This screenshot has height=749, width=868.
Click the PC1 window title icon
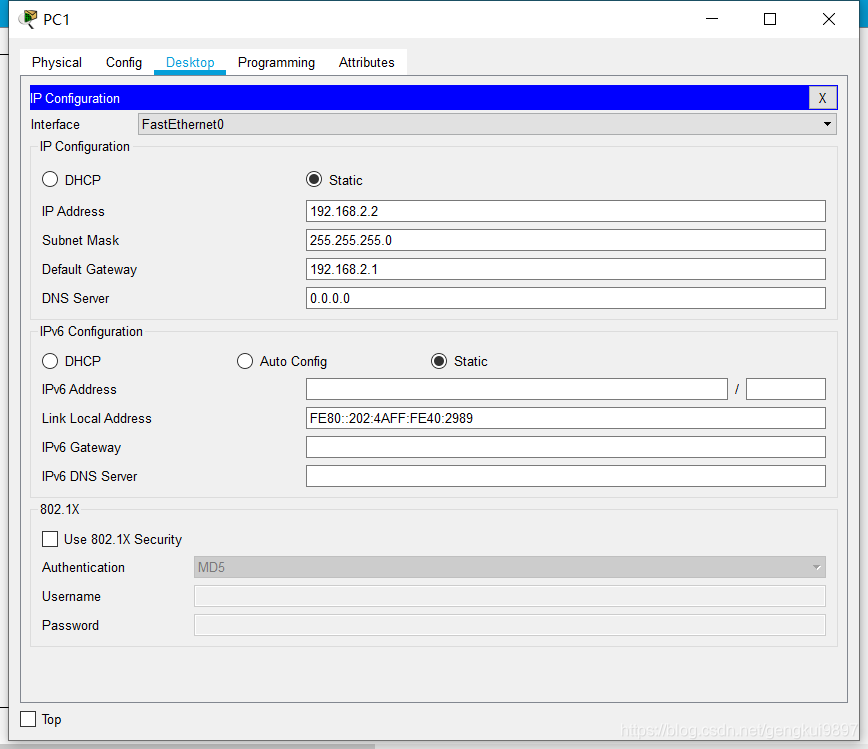28,19
